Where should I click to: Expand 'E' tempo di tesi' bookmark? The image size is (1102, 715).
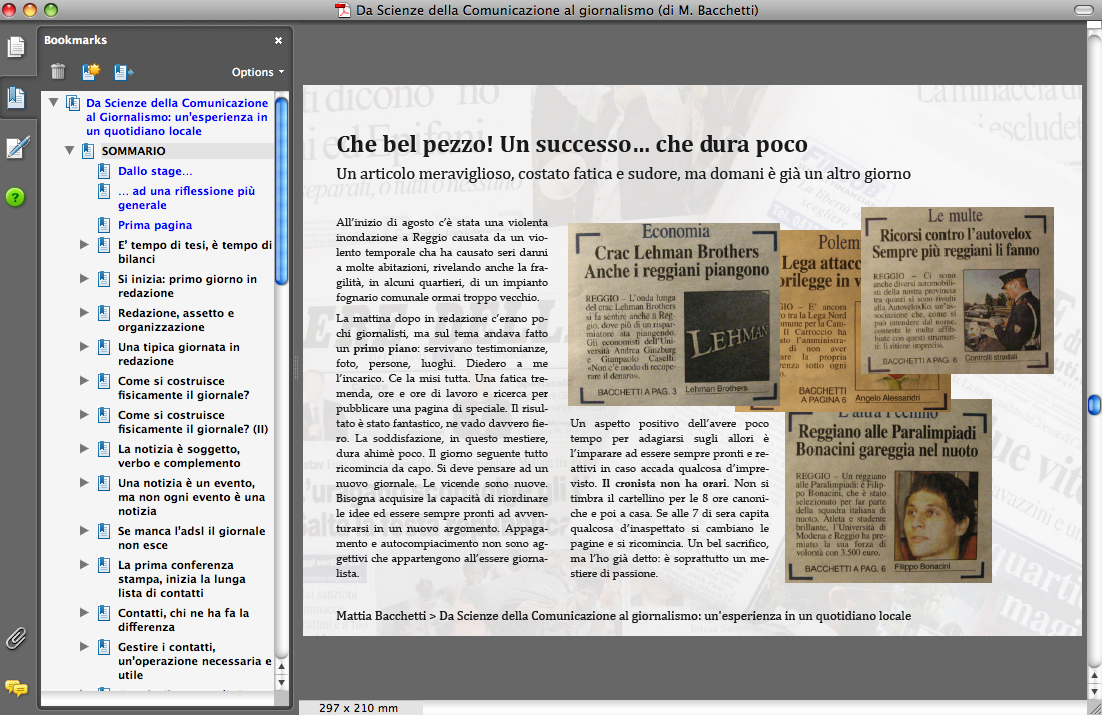pos(85,245)
